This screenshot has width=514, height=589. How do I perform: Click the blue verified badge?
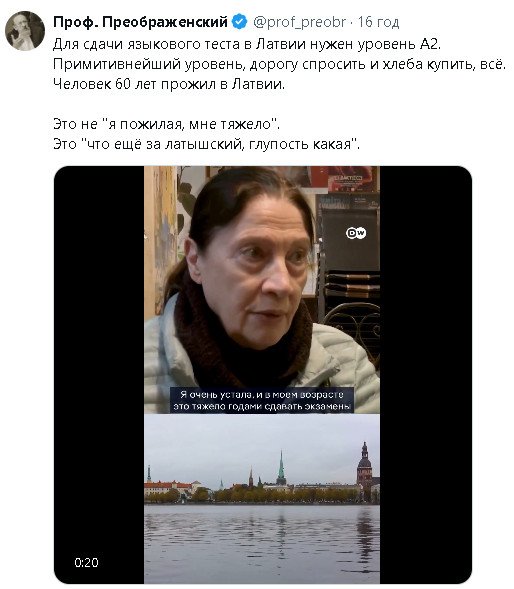(x=240, y=22)
